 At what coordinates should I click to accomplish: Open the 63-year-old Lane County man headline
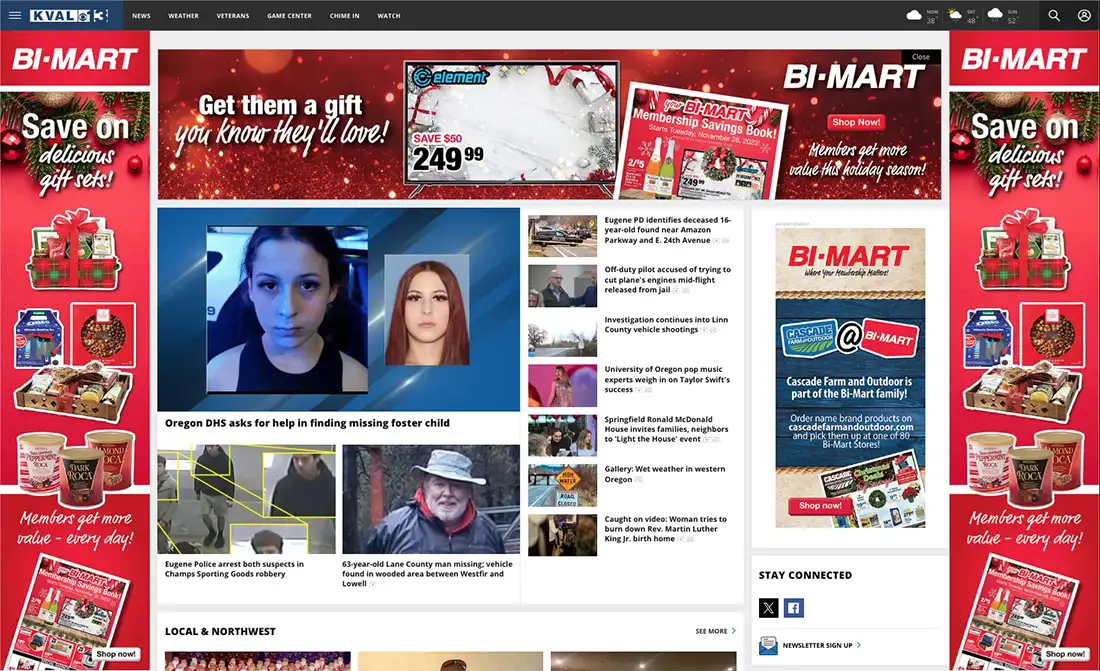[x=428, y=573]
